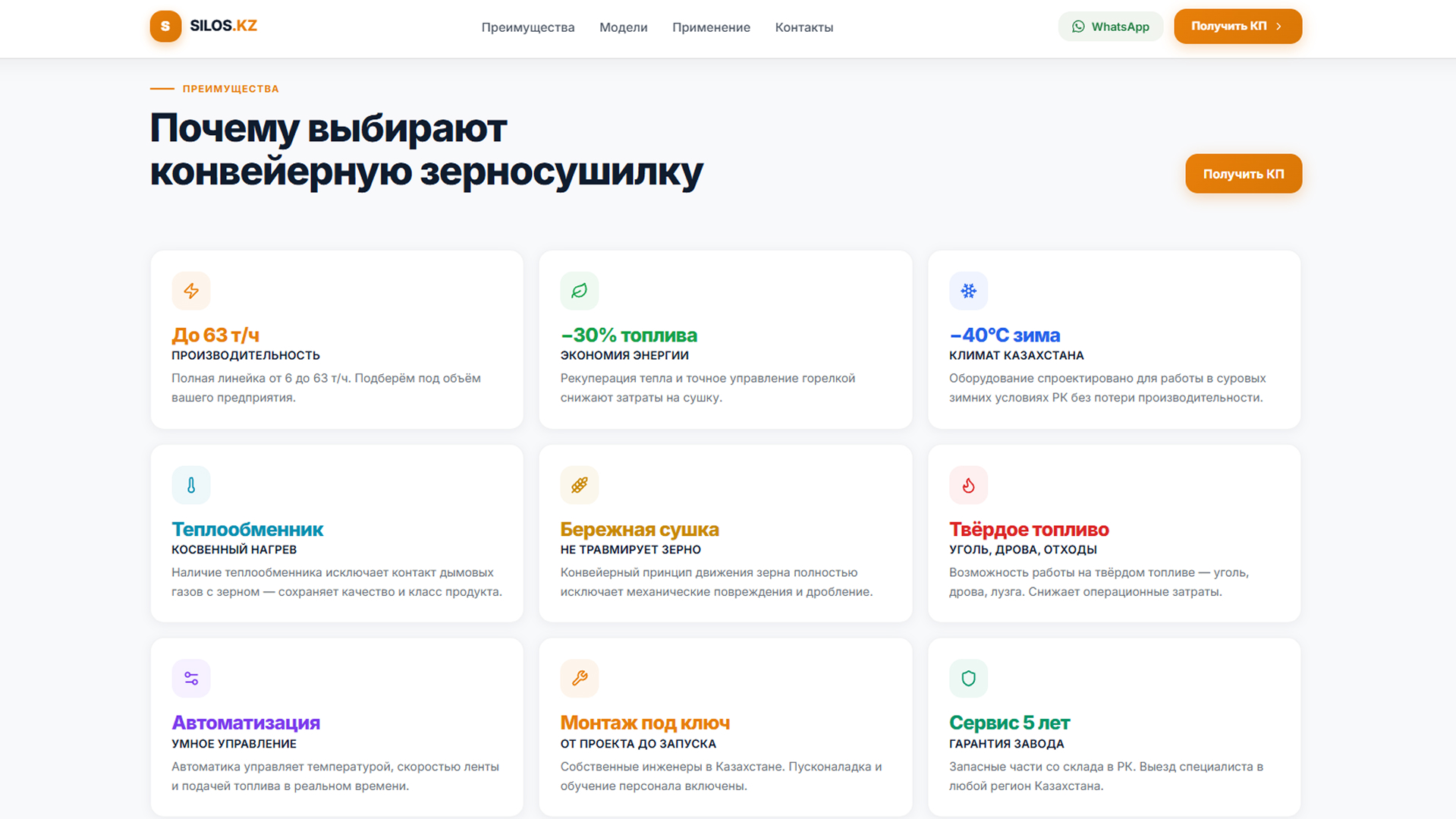Click the header Получить КП button with arrow
This screenshot has height=819, width=1456.
[1237, 27]
